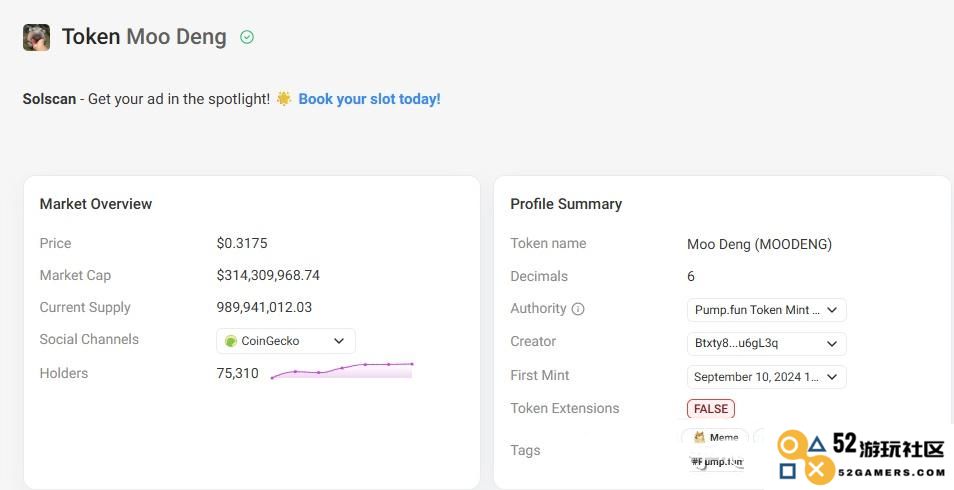The image size is (954, 490).
Task: Click the Meme tag doge icon
Action: [x=699, y=437]
